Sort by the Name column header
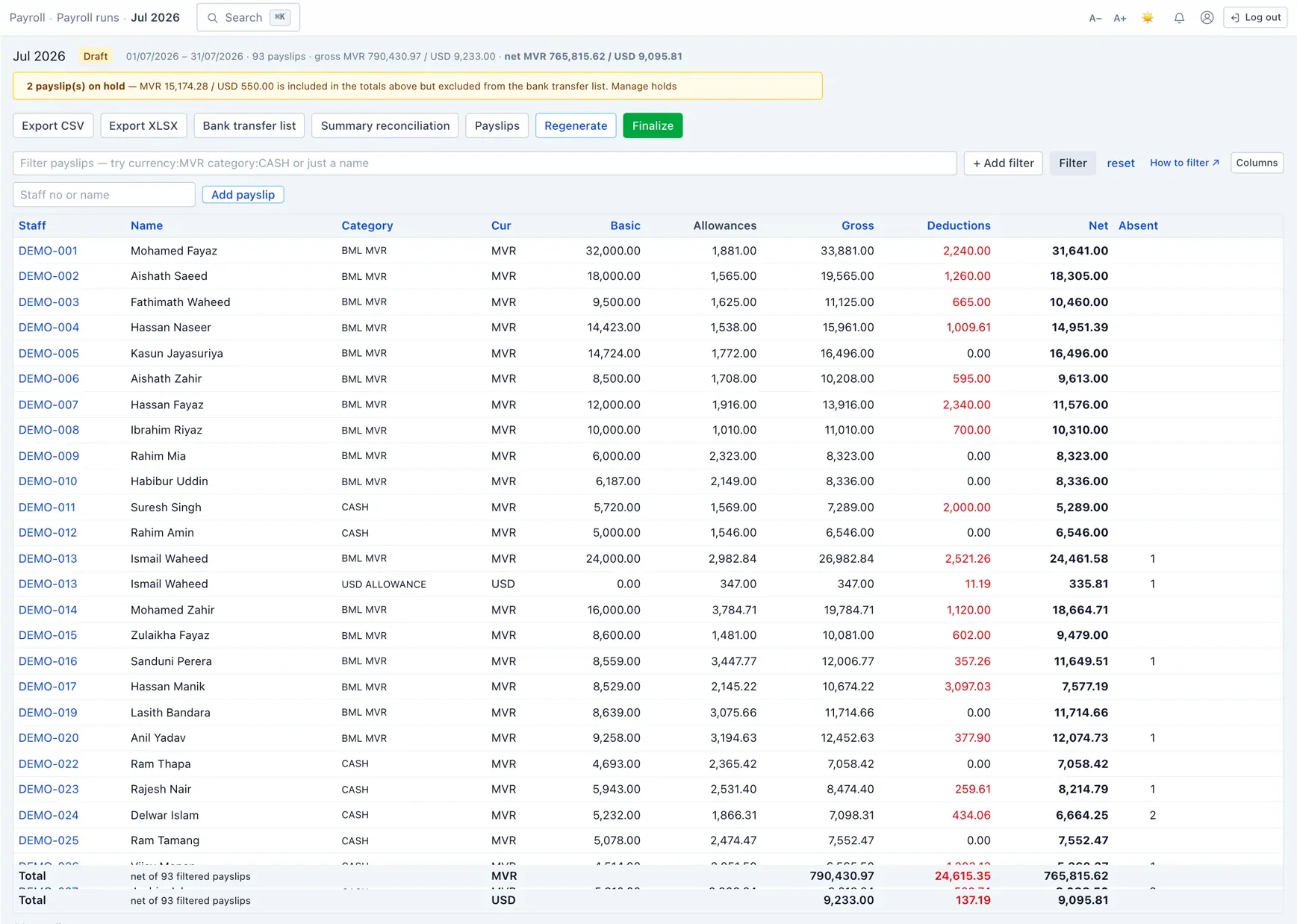Screen dimensions: 1297x924 tap(146, 225)
